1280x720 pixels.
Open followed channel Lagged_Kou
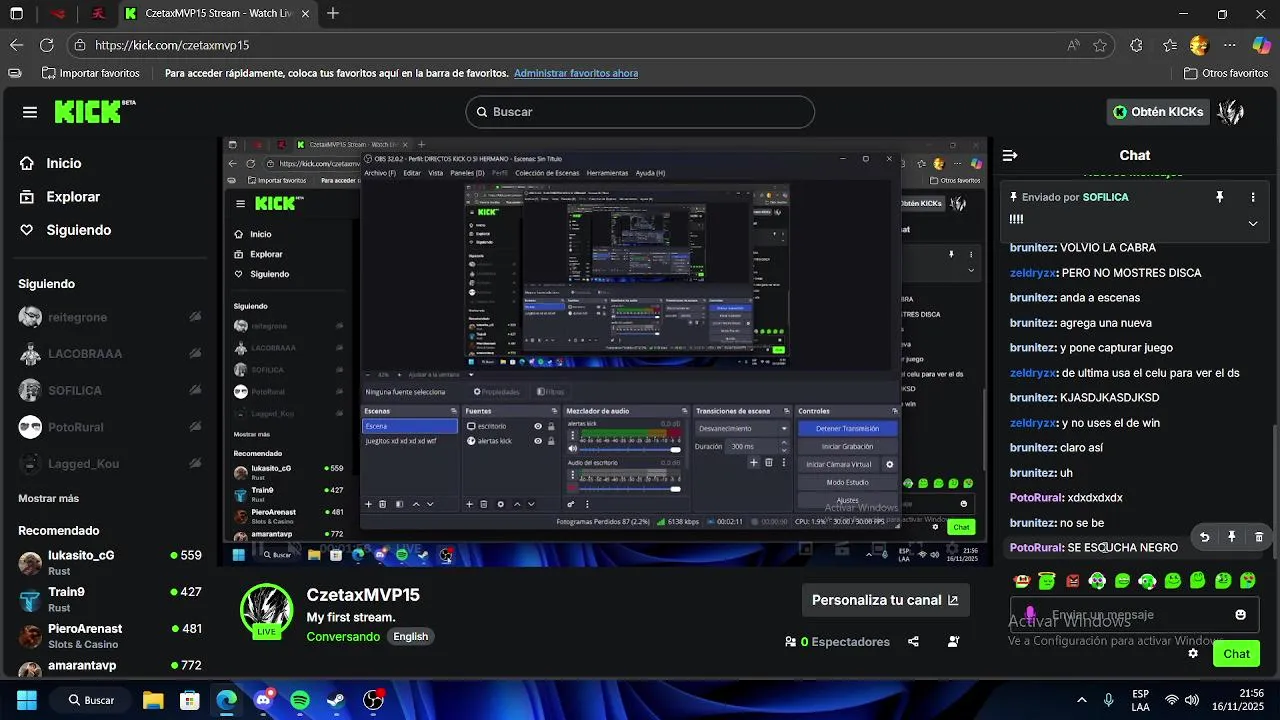pos(110,464)
